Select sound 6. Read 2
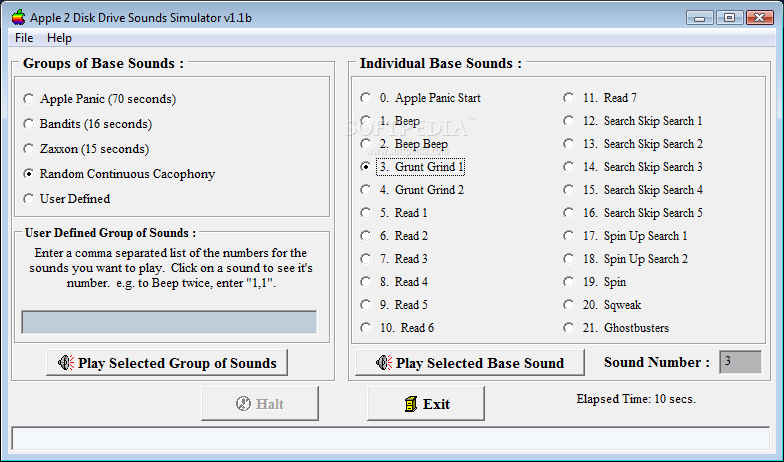 click(394, 236)
